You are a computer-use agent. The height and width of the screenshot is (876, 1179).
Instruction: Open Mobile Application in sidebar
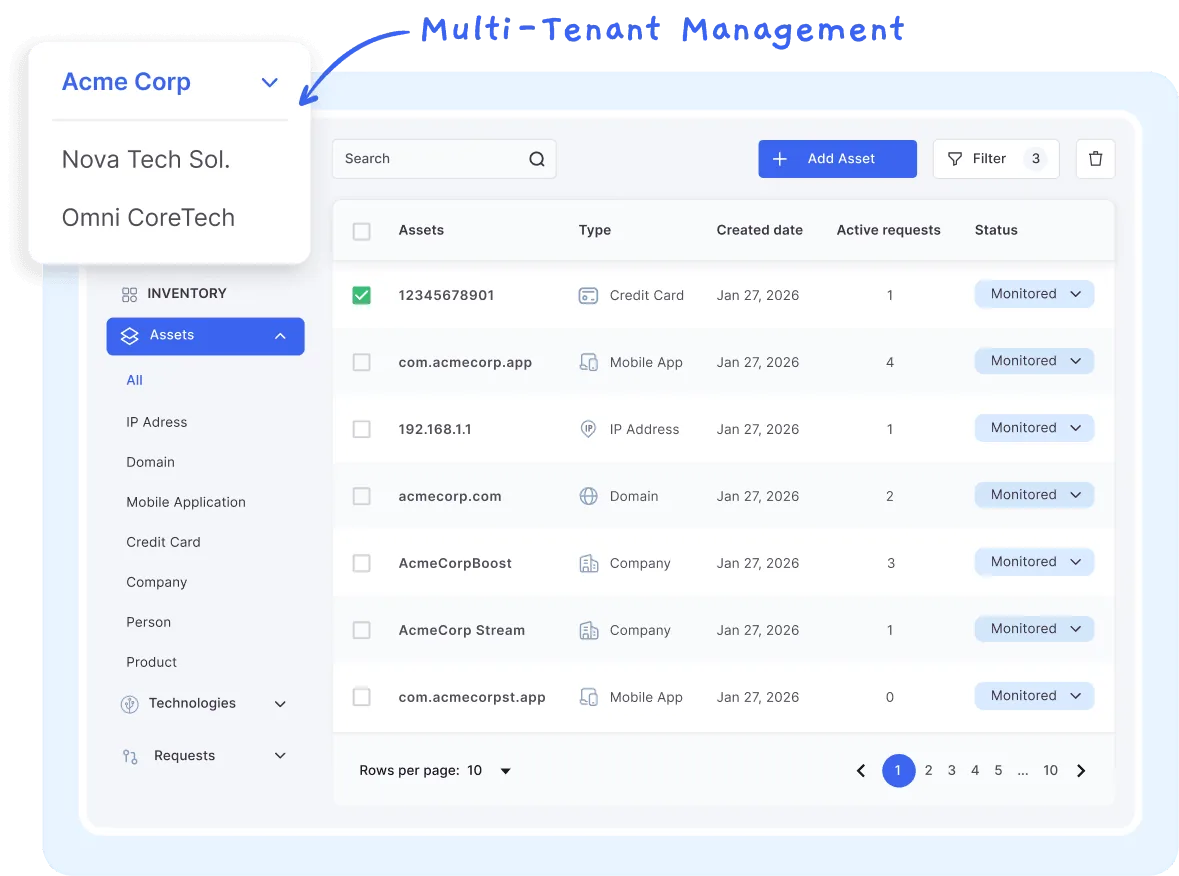click(186, 502)
